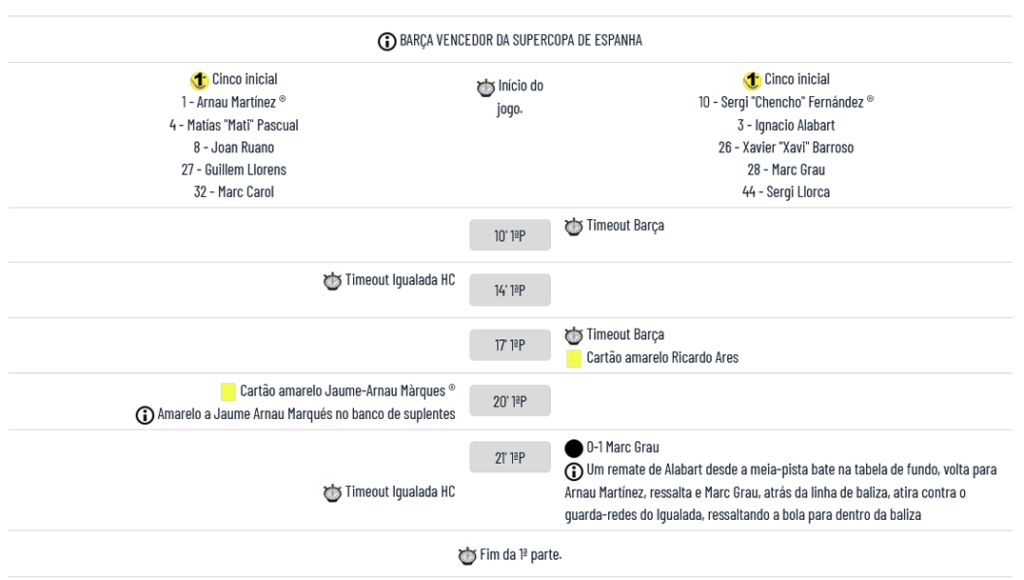Screen dimensions: 1024x580
Task: Click the stopwatch icon for 14' Timeout Igualada HC
Action: (331, 281)
